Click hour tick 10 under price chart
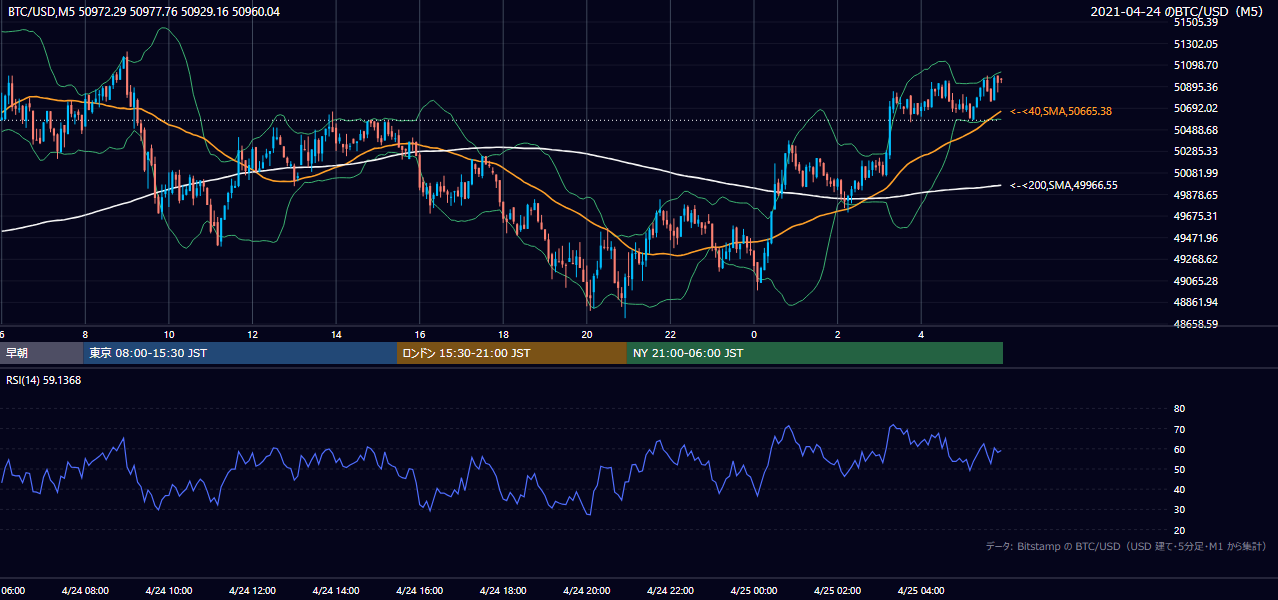The width and height of the screenshot is (1278, 600). [169, 335]
